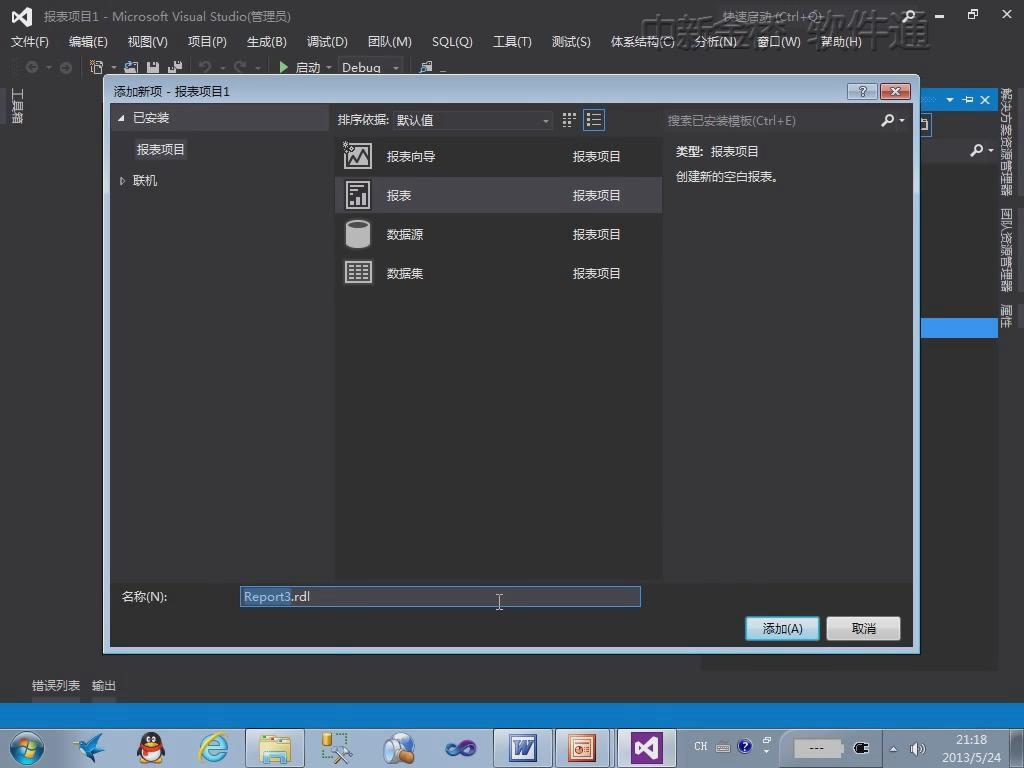This screenshot has width=1024, height=768.
Task: Close the Solution Explorer panel
Action: point(985,100)
